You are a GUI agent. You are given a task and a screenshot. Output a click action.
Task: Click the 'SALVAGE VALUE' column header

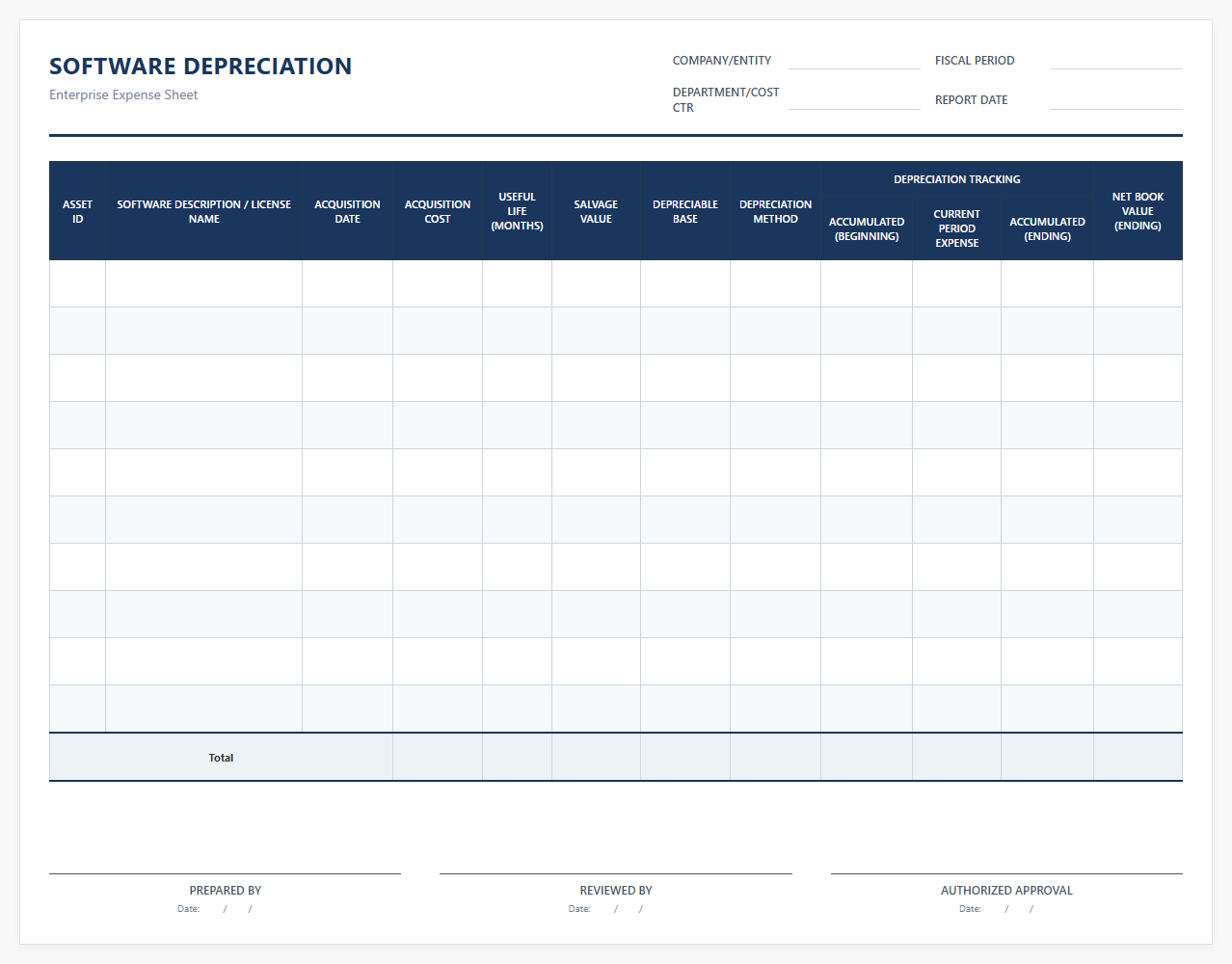point(596,211)
